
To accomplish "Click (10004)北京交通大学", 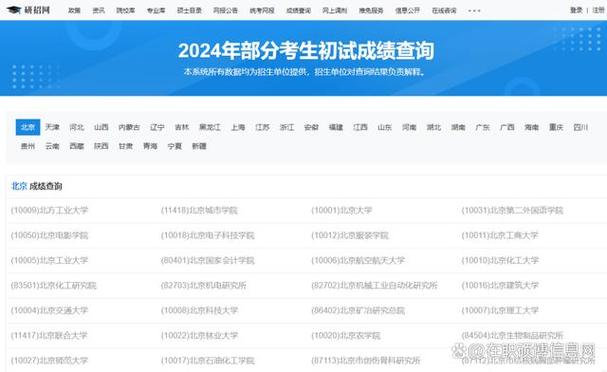I will coord(50,310).
